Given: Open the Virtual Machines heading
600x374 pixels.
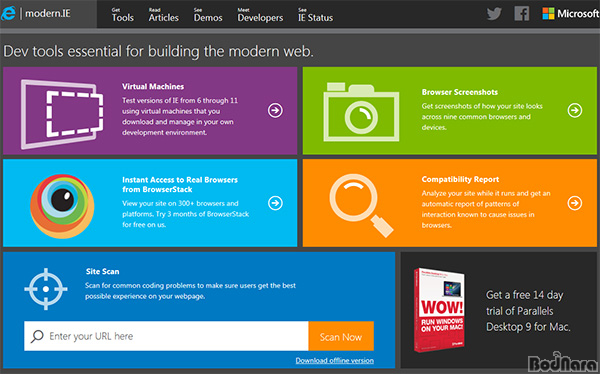Looking at the screenshot, I should tap(153, 87).
